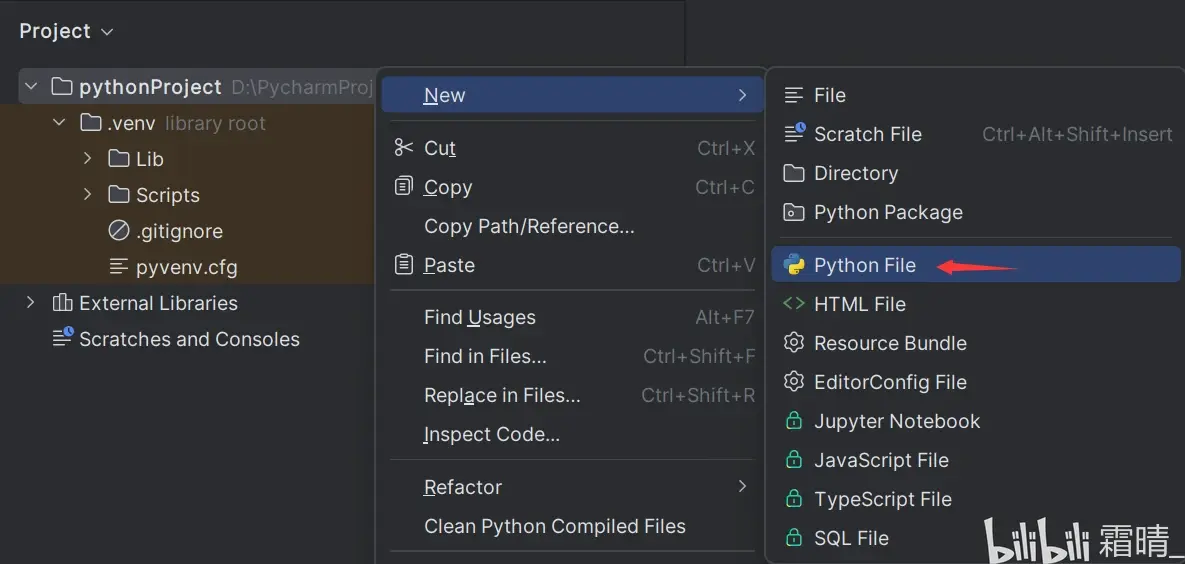This screenshot has width=1185, height=564.
Task: Click the scissors icon beside Cut
Action: [404, 148]
